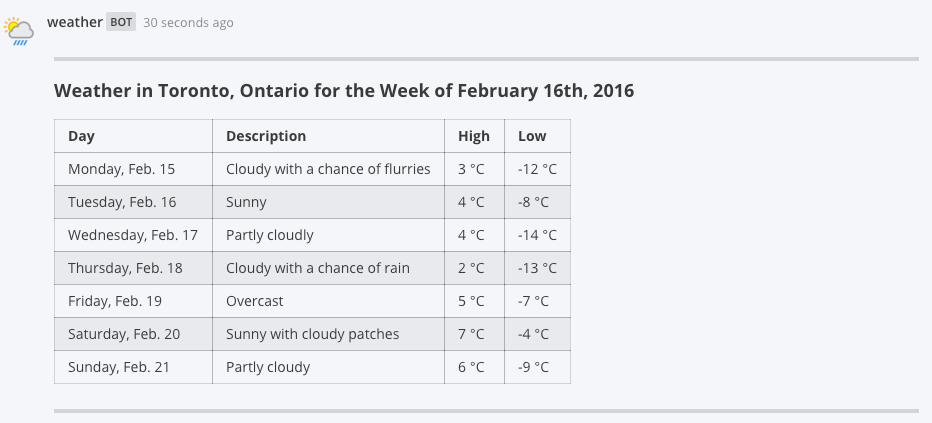Select the Tuesday, Feb. 16 cell

pos(122,202)
